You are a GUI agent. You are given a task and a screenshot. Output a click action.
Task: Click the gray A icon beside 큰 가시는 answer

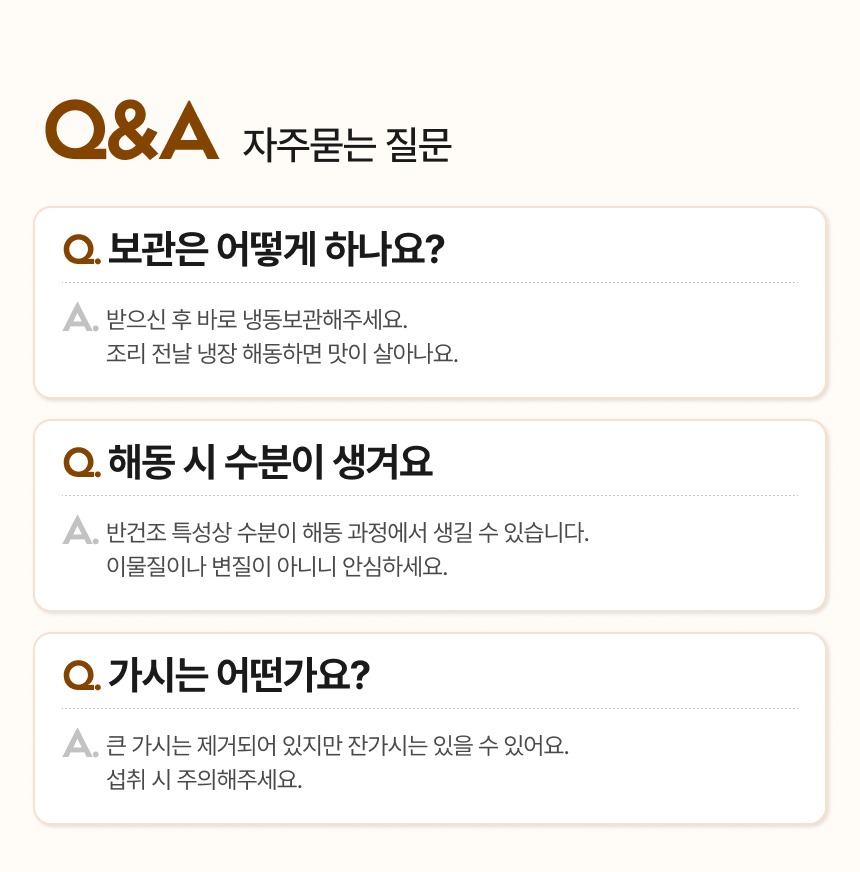(x=78, y=744)
